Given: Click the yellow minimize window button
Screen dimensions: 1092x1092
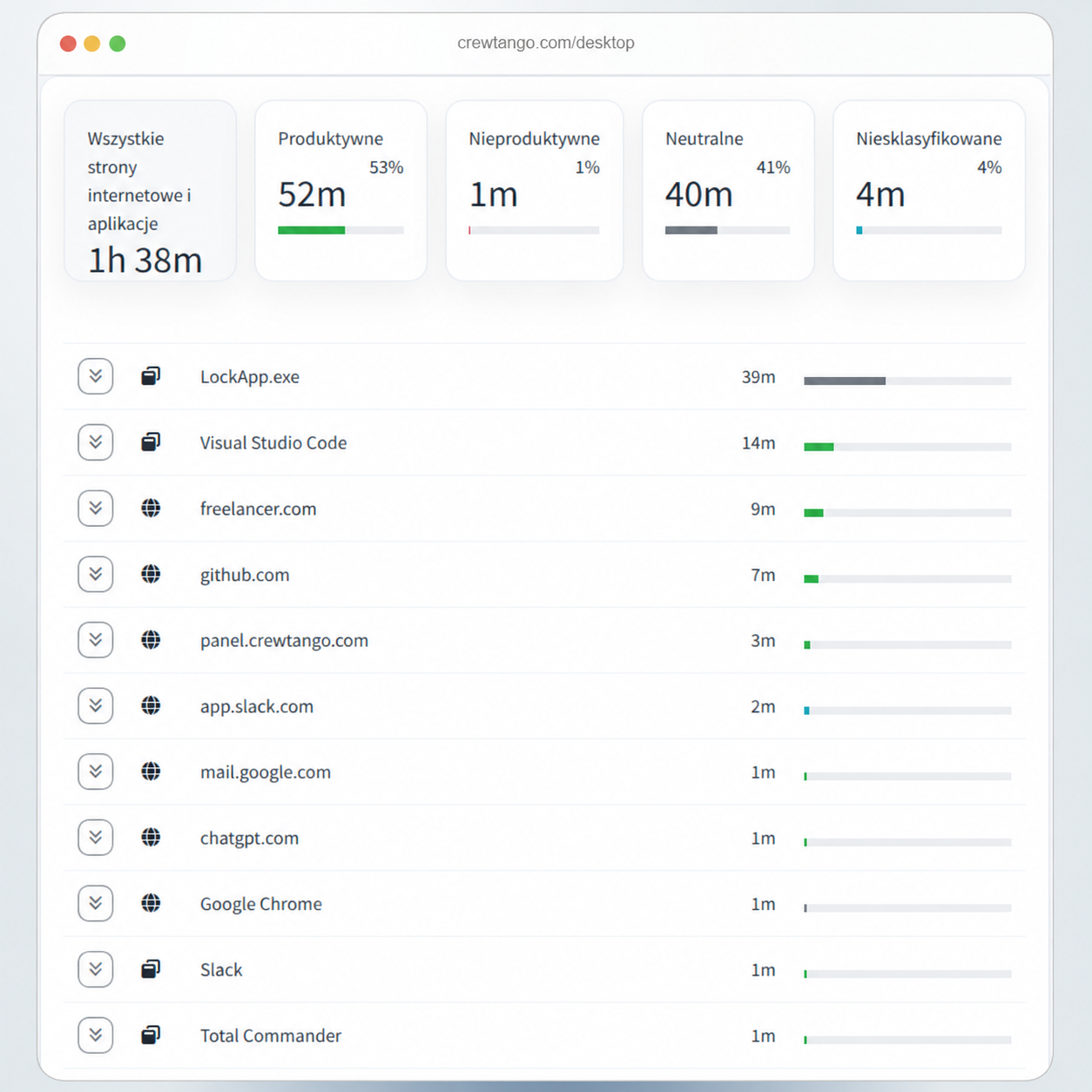Looking at the screenshot, I should point(92,44).
